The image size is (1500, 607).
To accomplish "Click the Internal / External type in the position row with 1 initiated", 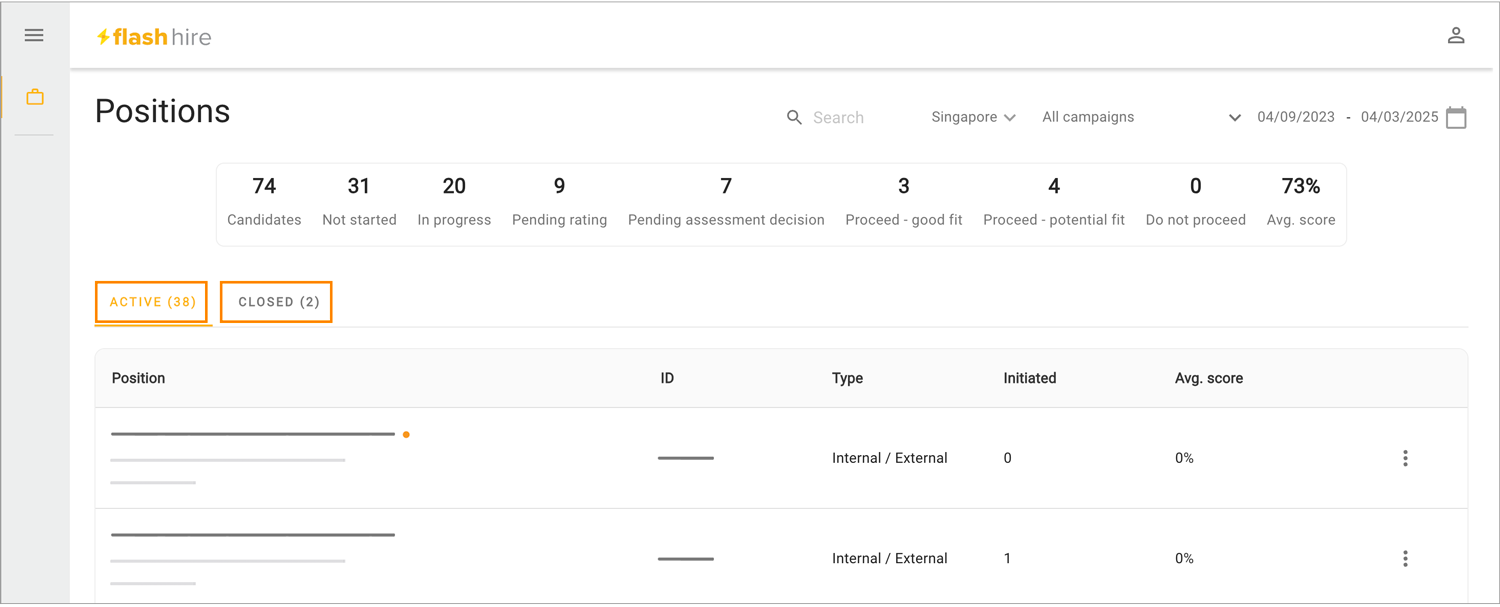I will pos(889,558).
